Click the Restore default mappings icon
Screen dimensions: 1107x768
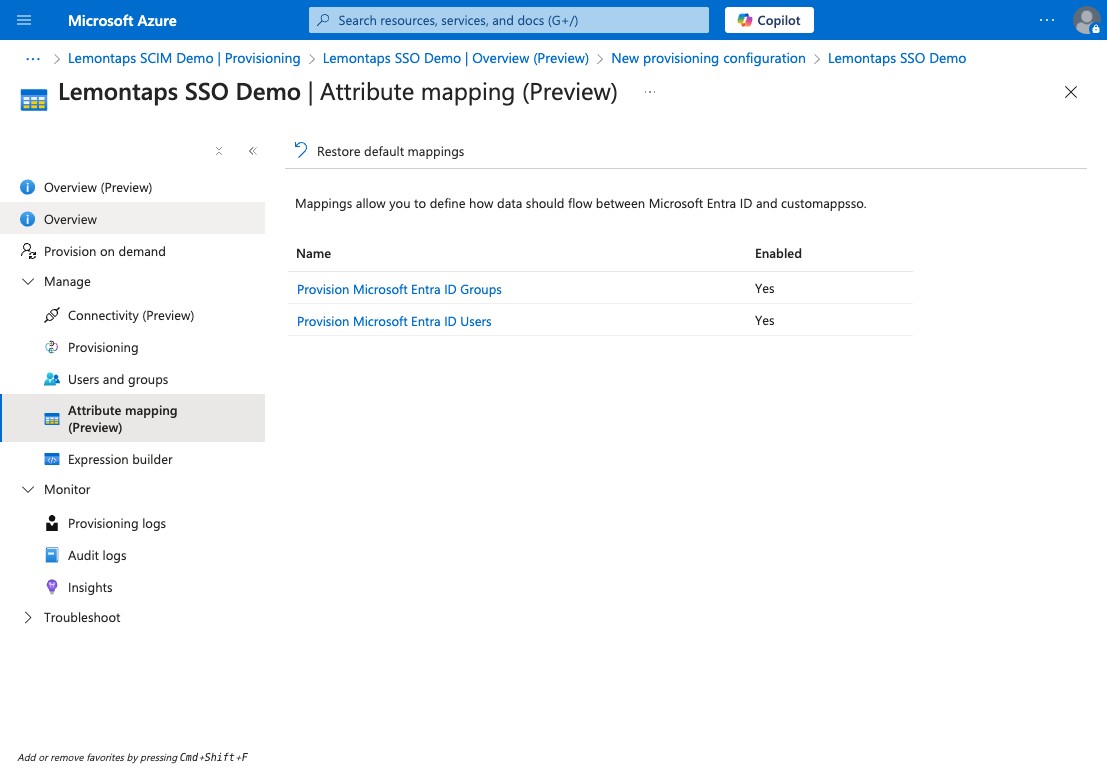click(x=301, y=150)
